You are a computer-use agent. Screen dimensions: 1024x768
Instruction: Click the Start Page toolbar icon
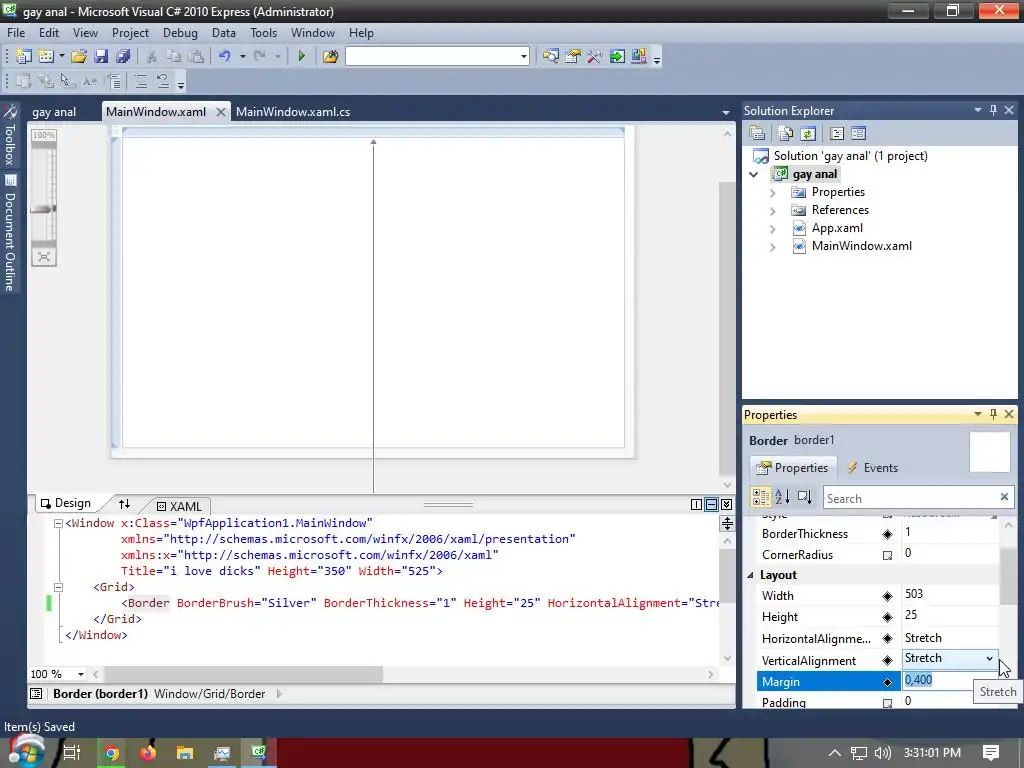(616, 56)
